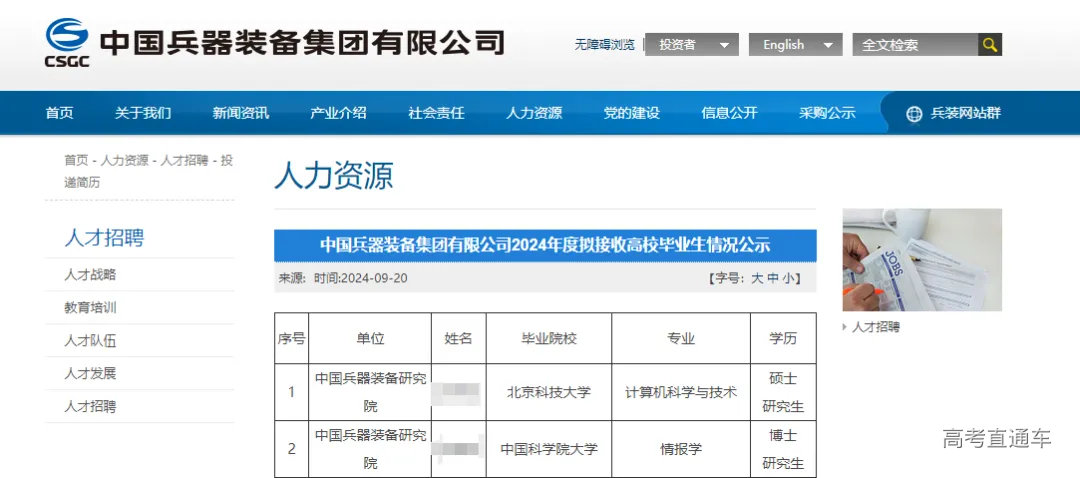
Task: Select 教育培训 in the left sidebar
Action: pos(90,308)
